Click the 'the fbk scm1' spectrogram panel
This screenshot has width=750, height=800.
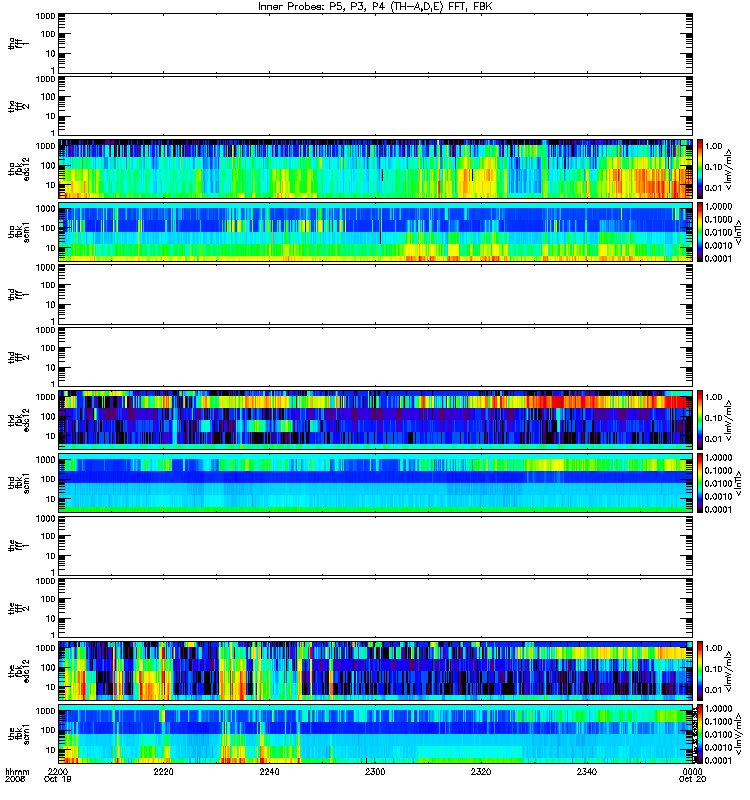(x=376, y=734)
